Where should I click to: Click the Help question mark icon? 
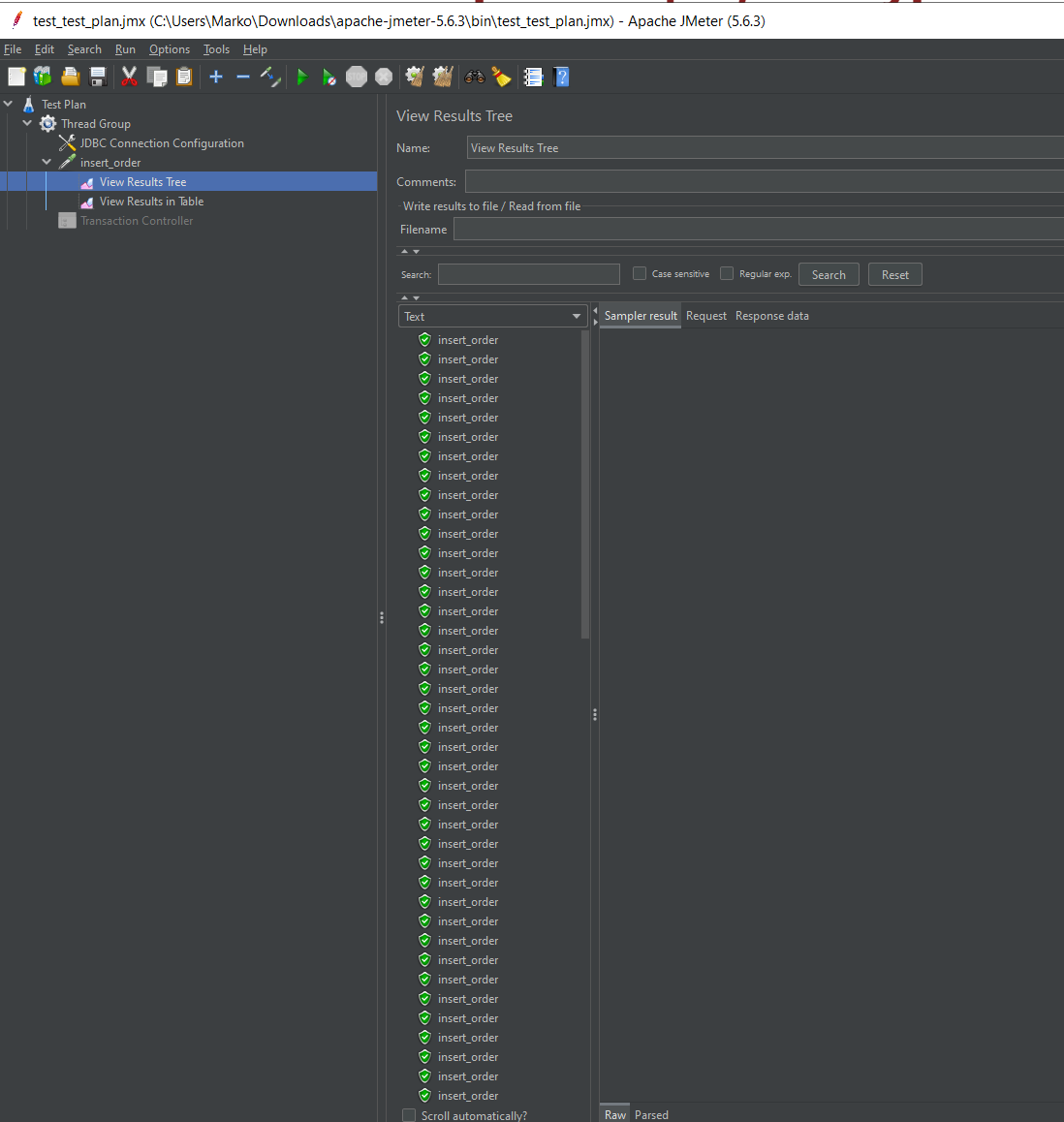pyautogui.click(x=561, y=77)
